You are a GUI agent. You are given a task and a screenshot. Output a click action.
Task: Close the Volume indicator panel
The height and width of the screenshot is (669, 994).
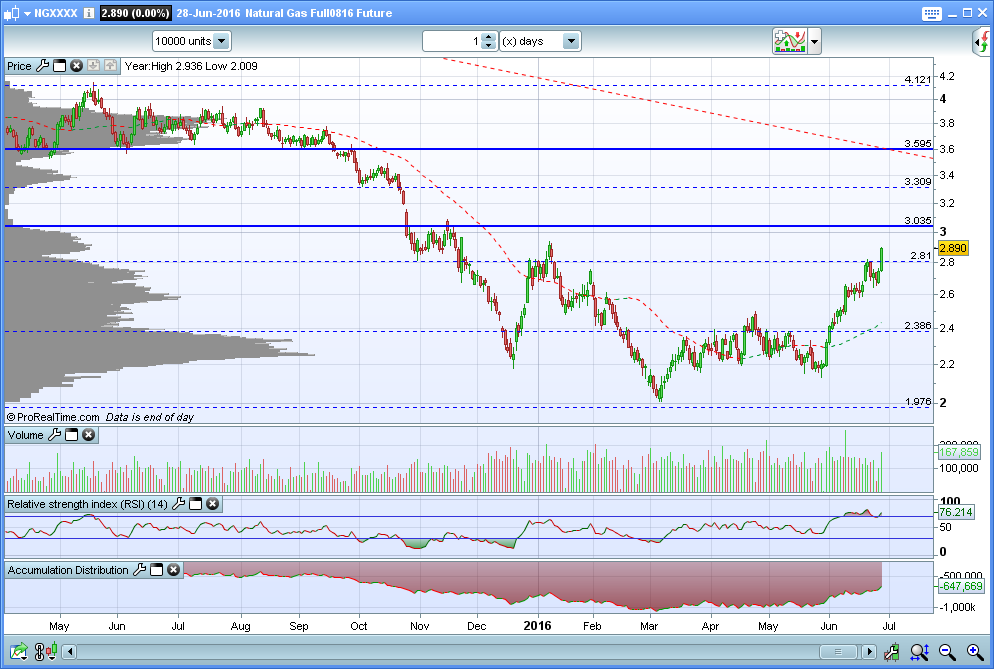88,435
